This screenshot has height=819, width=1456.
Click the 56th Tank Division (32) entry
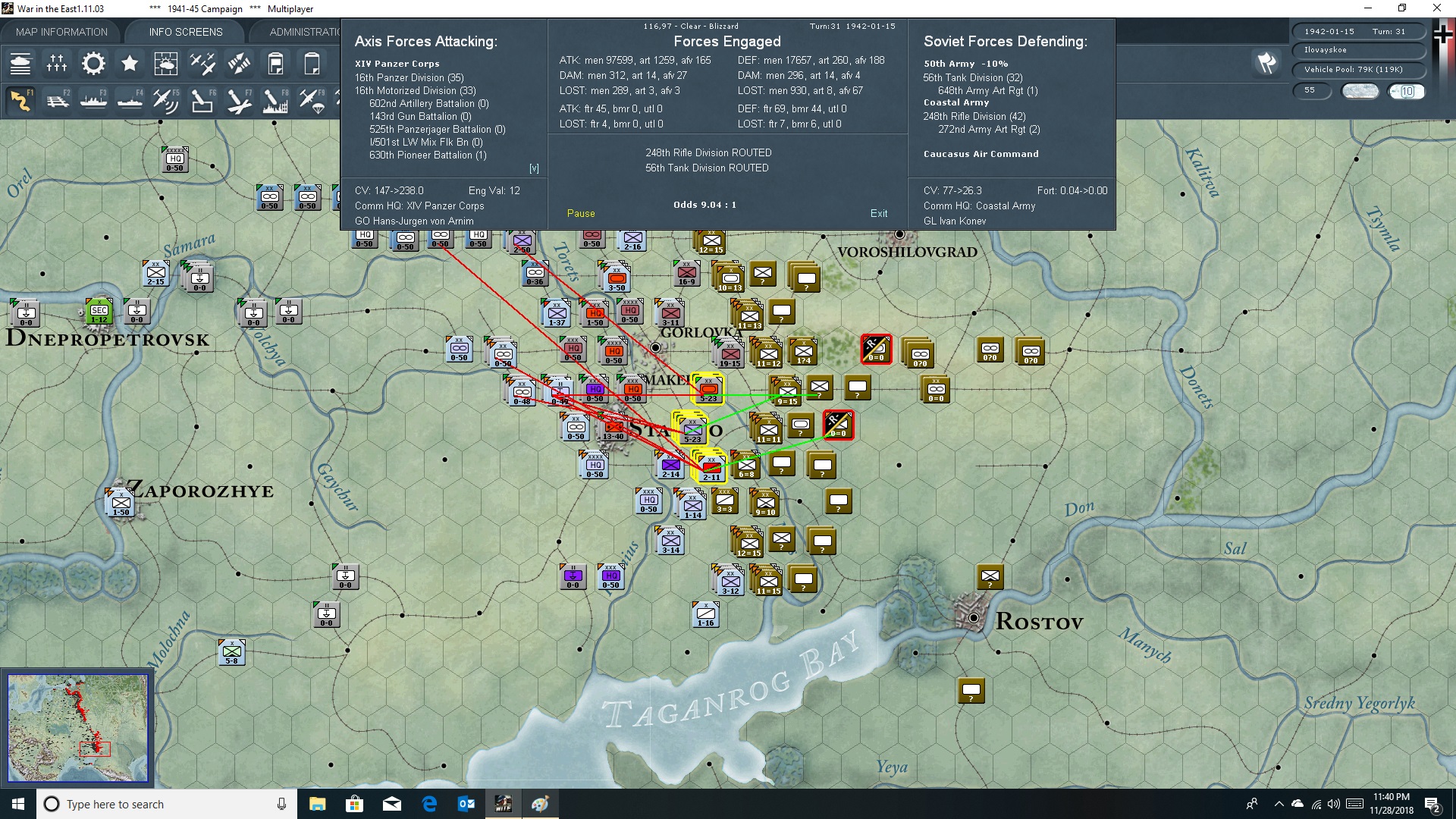[972, 77]
